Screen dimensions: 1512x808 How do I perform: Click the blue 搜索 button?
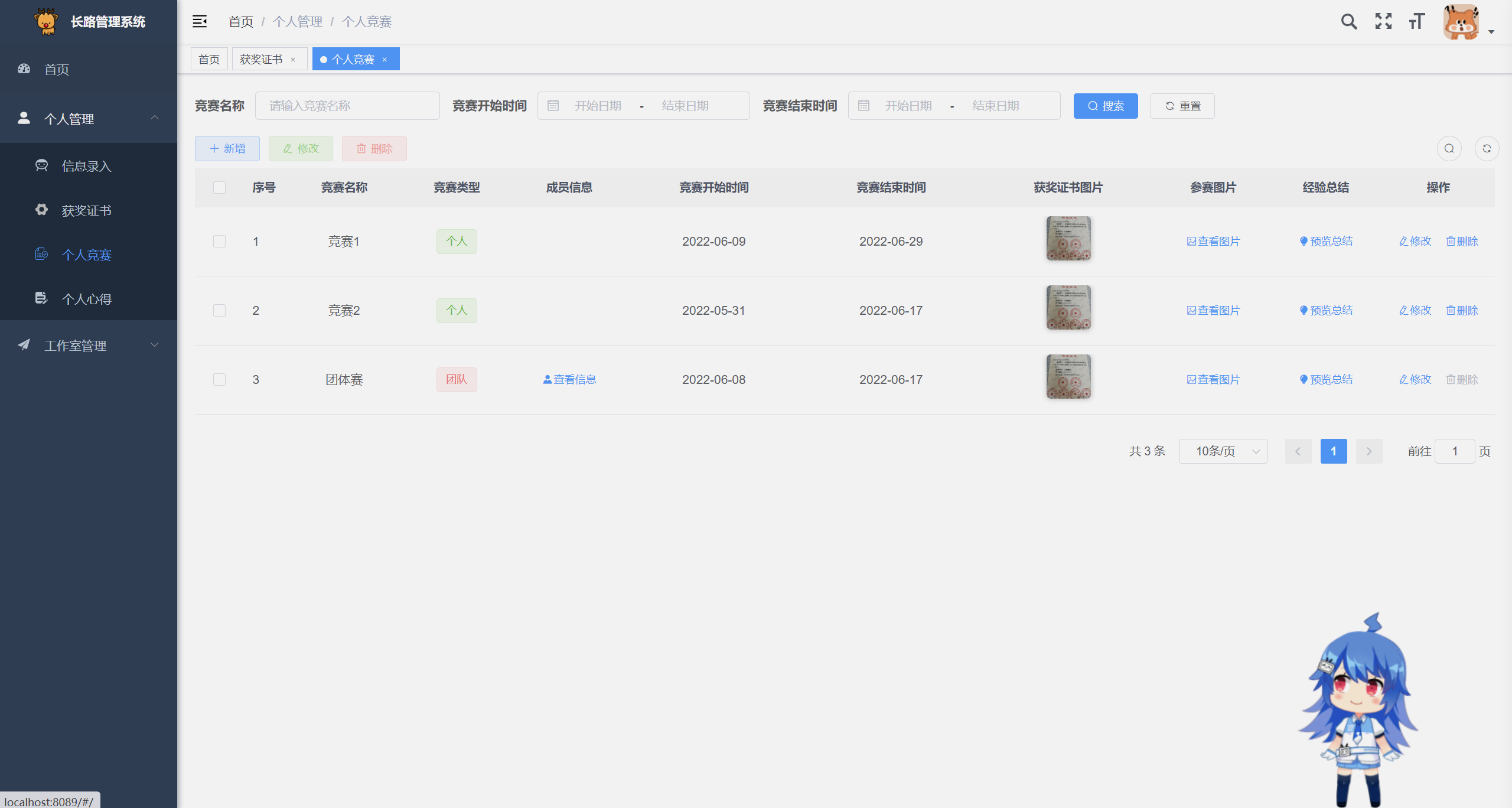pos(1105,106)
